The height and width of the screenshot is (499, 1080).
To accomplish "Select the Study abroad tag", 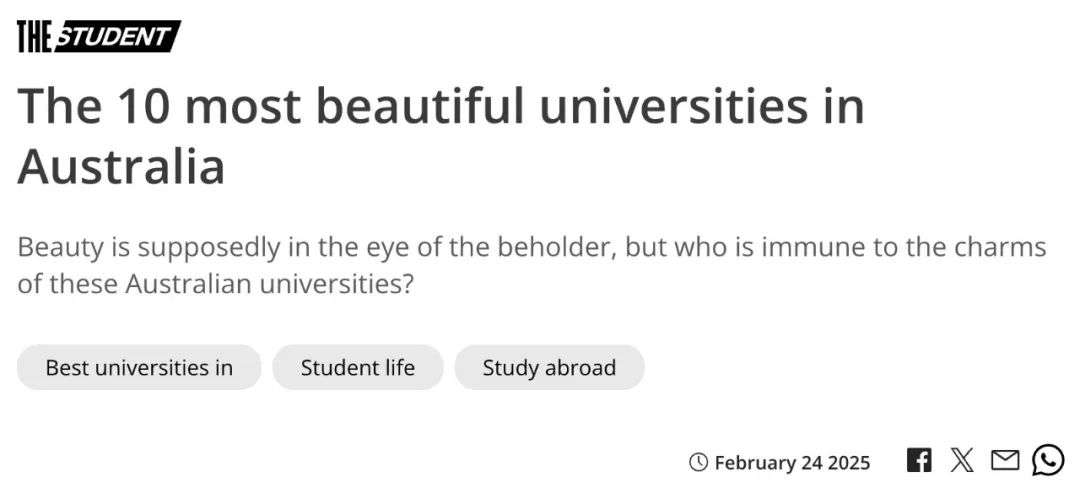I will pyautogui.click(x=549, y=367).
